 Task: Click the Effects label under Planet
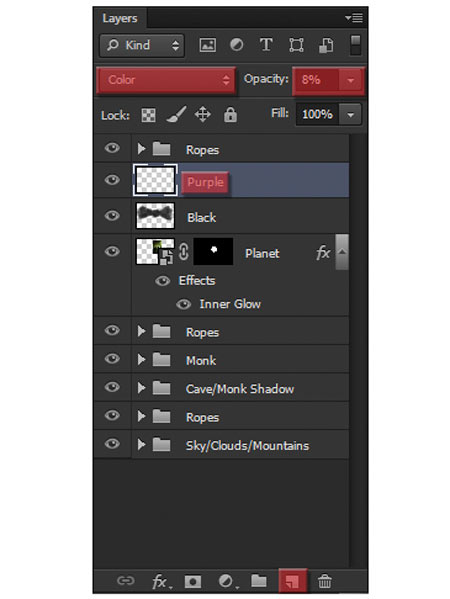197,280
